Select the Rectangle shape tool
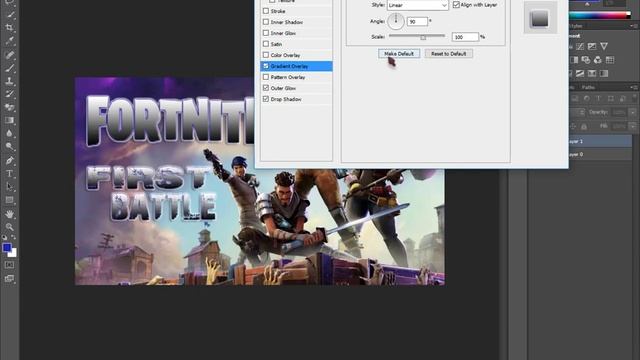This screenshot has width=640, height=360. [x=9, y=200]
